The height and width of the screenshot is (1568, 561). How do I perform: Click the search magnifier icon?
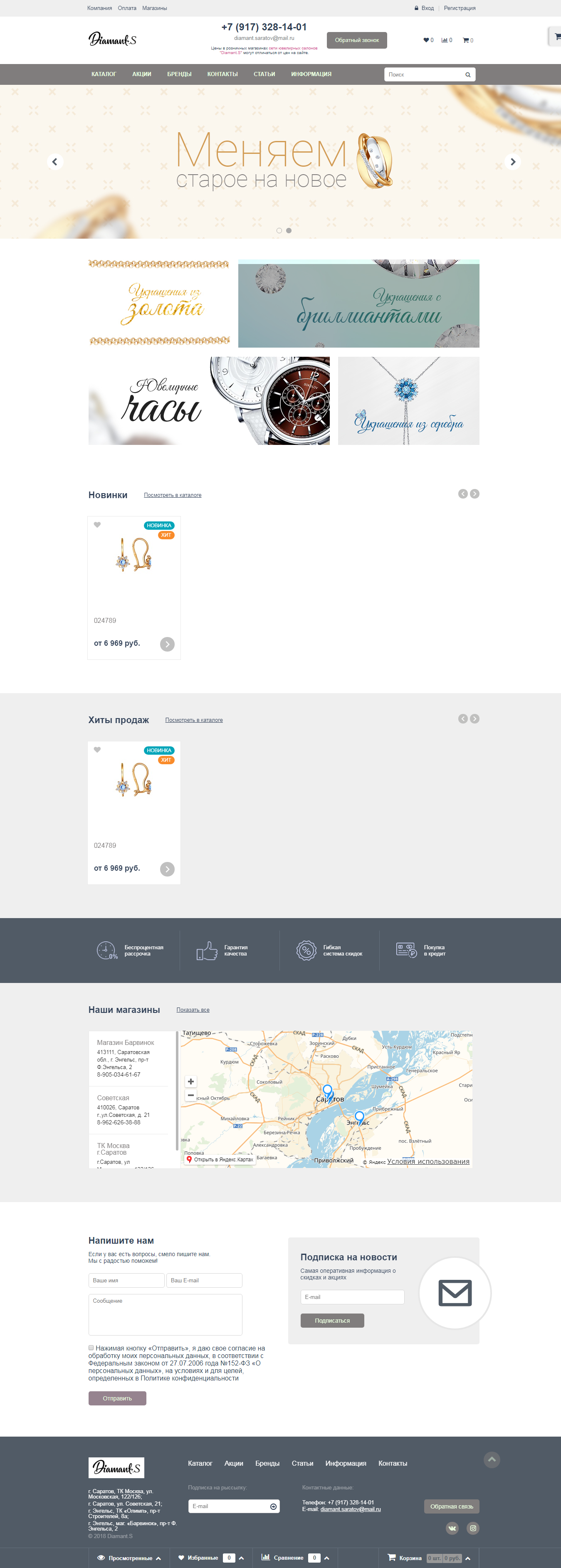(x=467, y=75)
